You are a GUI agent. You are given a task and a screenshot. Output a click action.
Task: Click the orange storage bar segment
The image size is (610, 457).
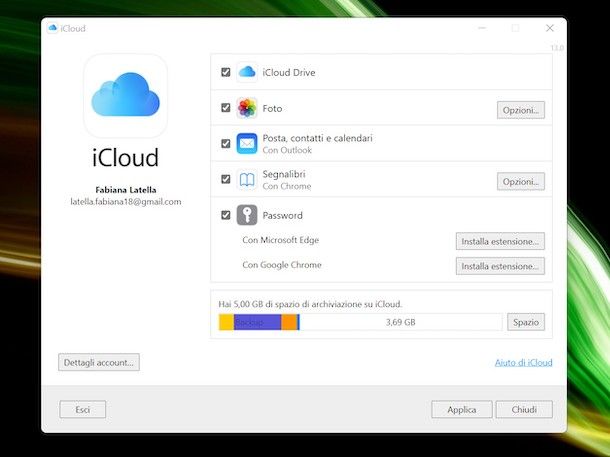pyautogui.click(x=289, y=322)
